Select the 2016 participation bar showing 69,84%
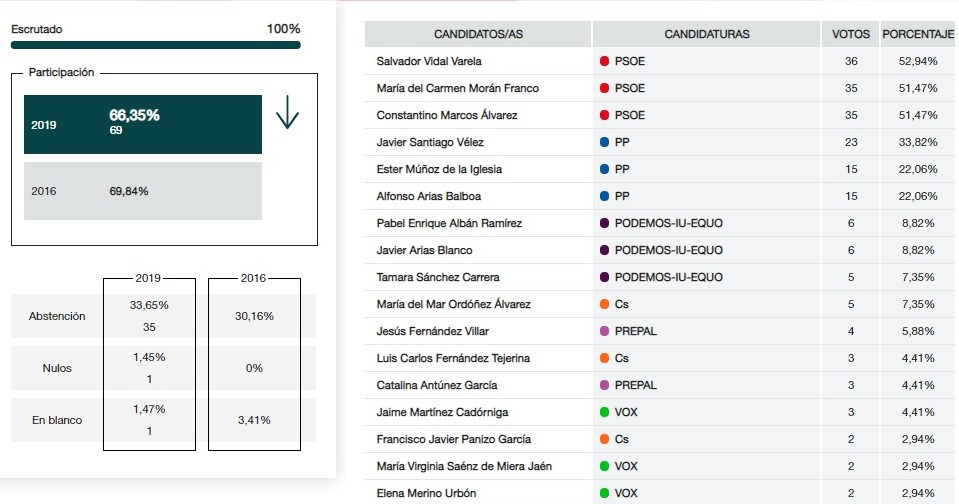 (x=143, y=191)
